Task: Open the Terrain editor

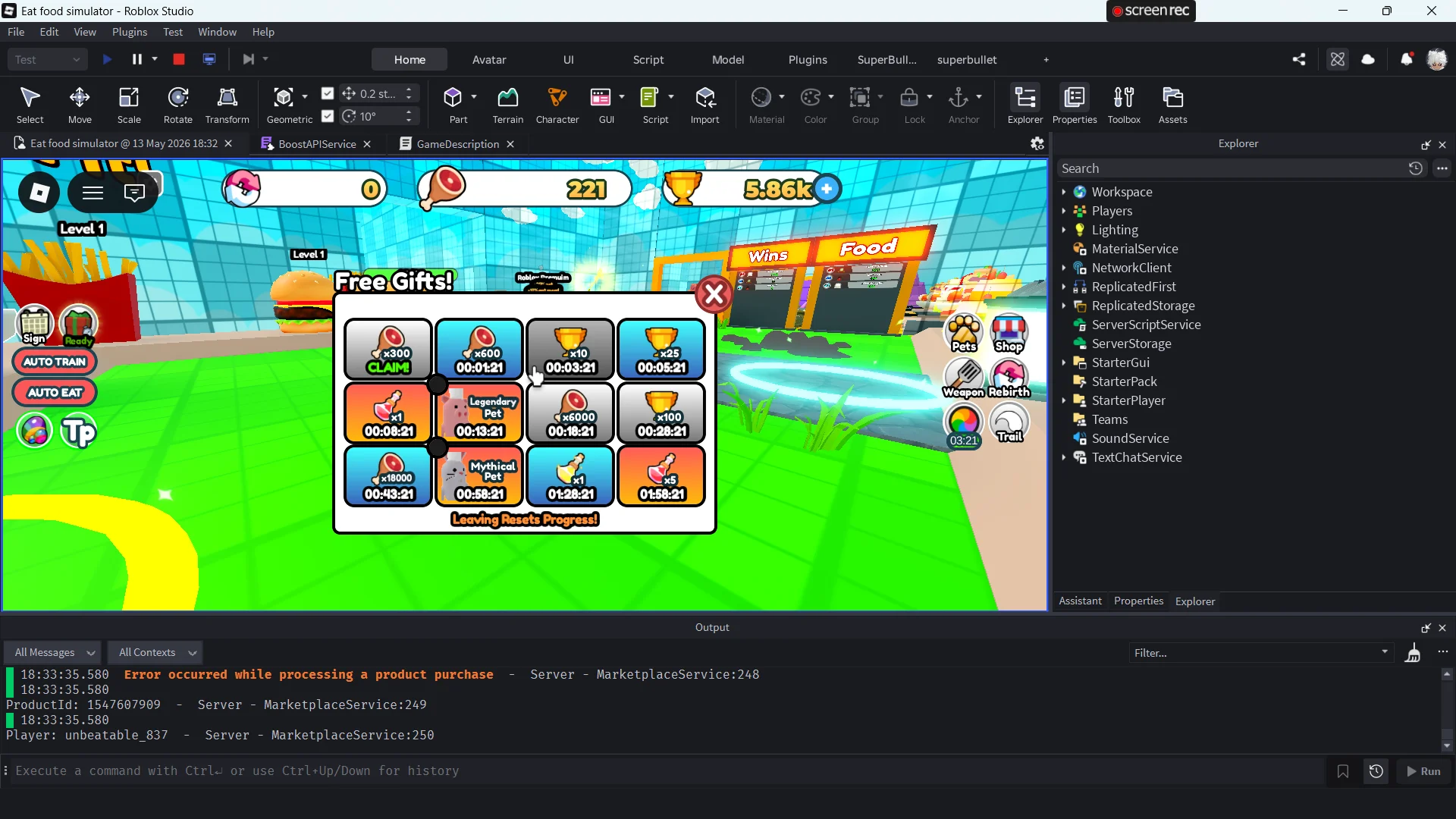Action: coord(507,105)
